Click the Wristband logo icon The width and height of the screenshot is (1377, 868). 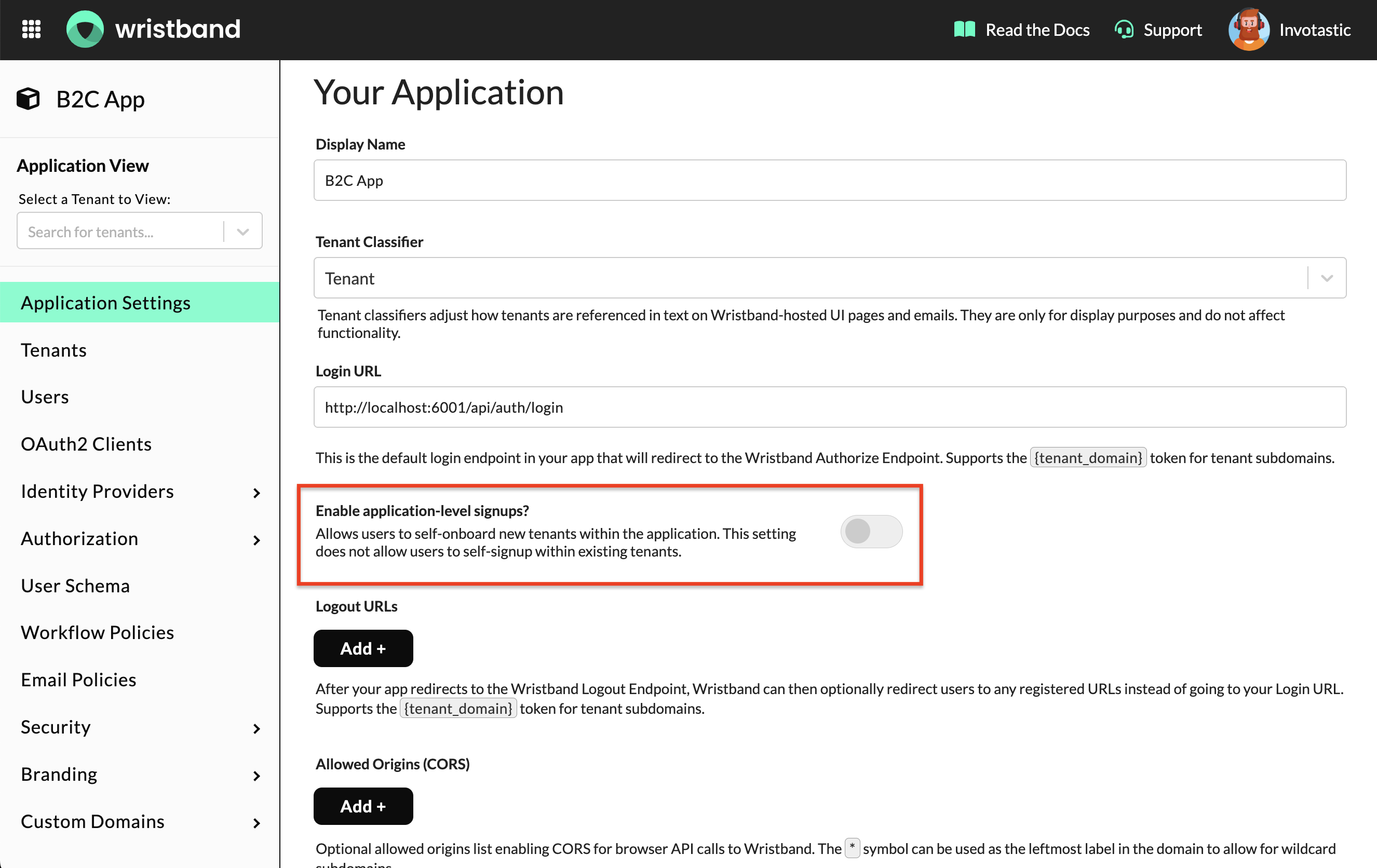[85, 29]
